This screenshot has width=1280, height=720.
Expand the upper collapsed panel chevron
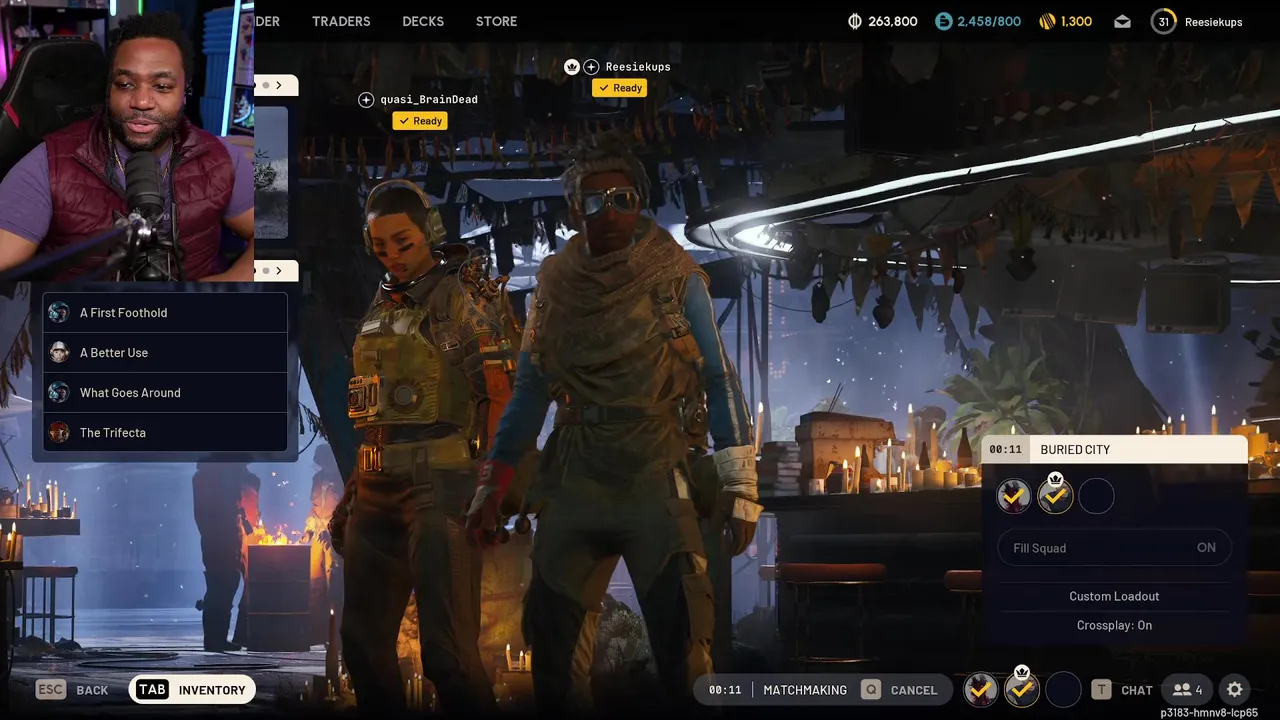[x=278, y=85]
